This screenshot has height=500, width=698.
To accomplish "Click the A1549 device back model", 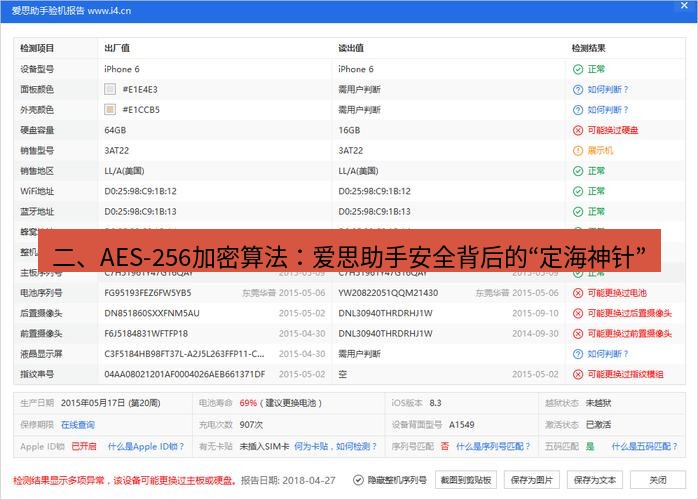I will [462, 425].
